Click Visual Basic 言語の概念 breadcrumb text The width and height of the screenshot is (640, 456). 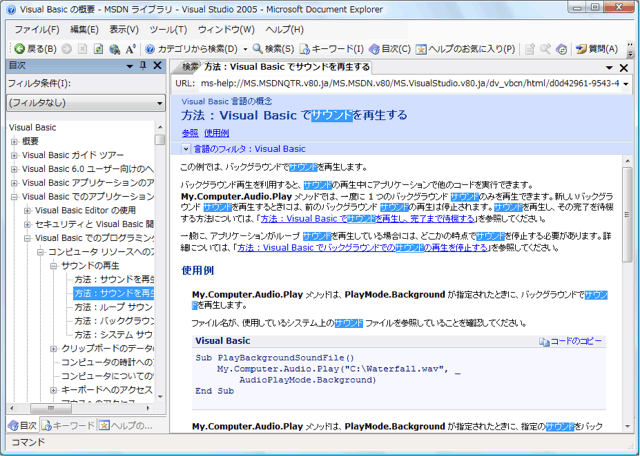click(x=227, y=101)
